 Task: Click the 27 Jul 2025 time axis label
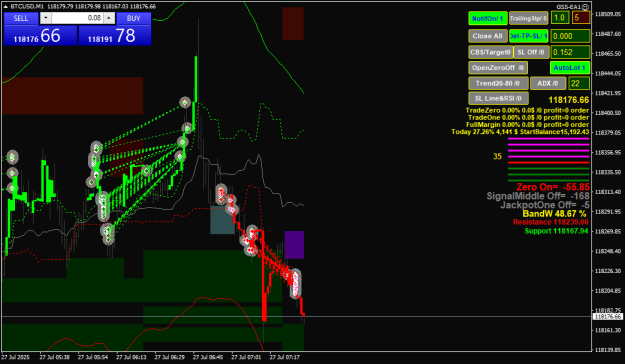(x=16, y=357)
